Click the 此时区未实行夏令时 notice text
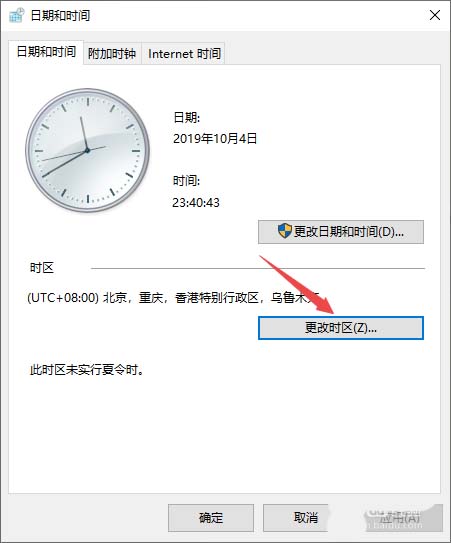451x543 pixels. pyautogui.click(x=87, y=370)
